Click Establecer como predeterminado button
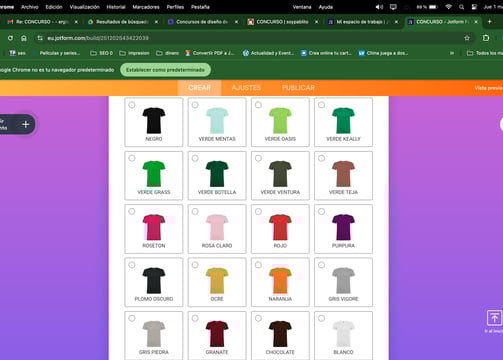 [x=165, y=70]
